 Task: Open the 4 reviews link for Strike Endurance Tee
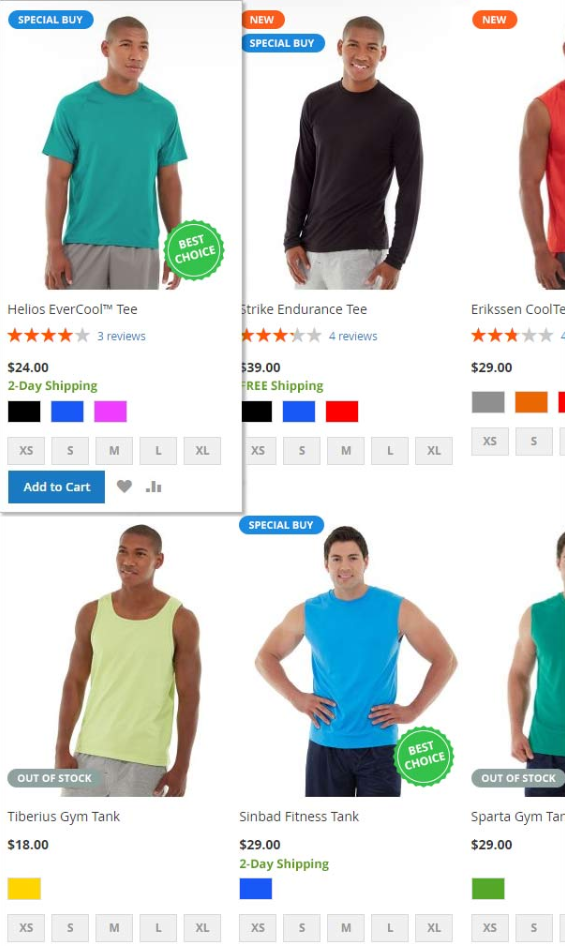tap(353, 336)
